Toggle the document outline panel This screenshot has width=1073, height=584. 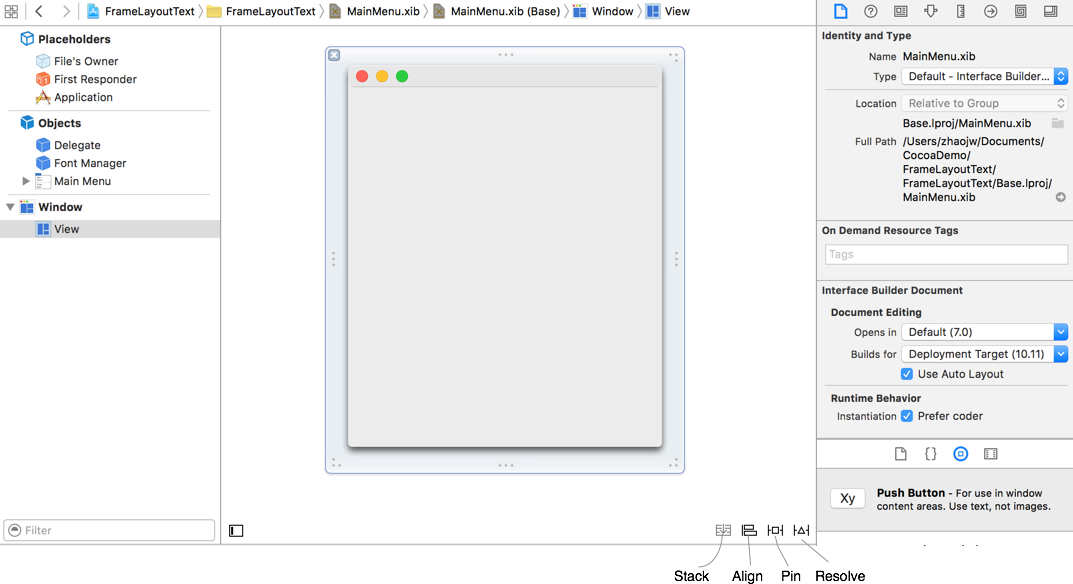[236, 530]
